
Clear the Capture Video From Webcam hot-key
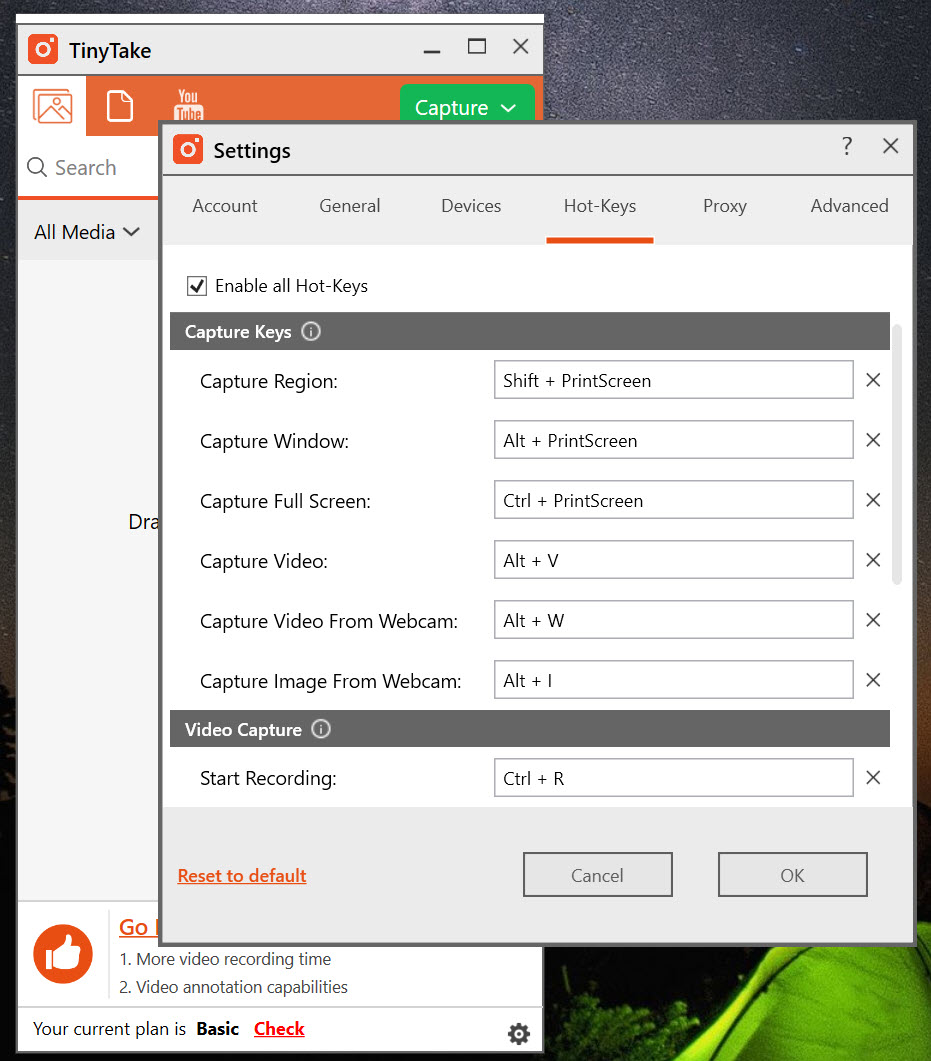873,621
